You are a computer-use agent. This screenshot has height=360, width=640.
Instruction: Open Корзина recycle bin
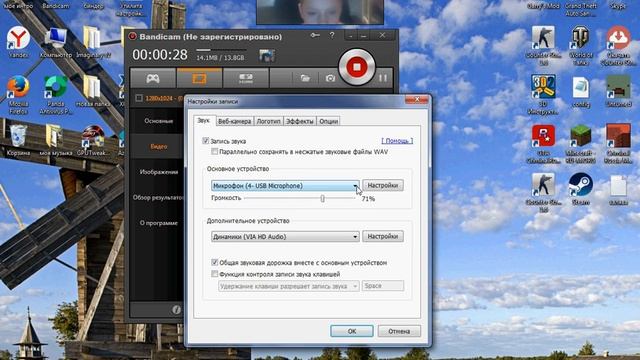[x=18, y=140]
